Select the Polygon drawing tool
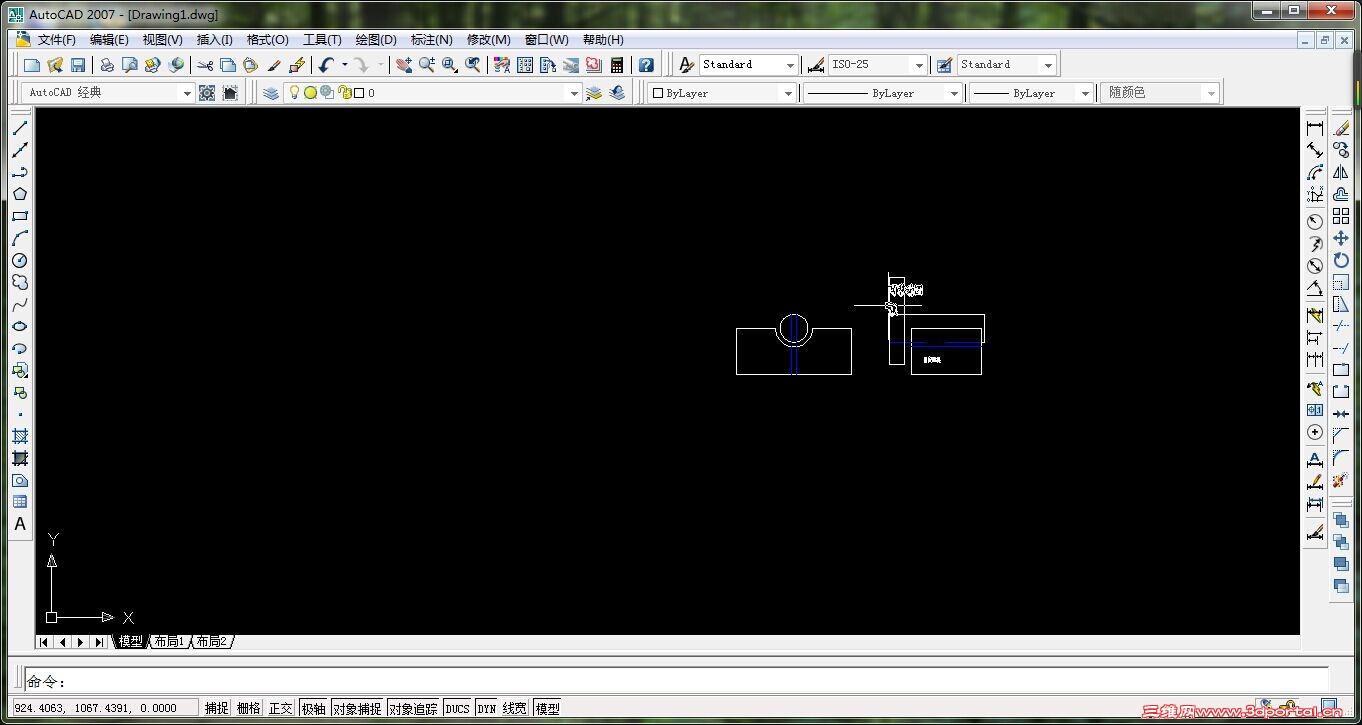 [x=20, y=194]
